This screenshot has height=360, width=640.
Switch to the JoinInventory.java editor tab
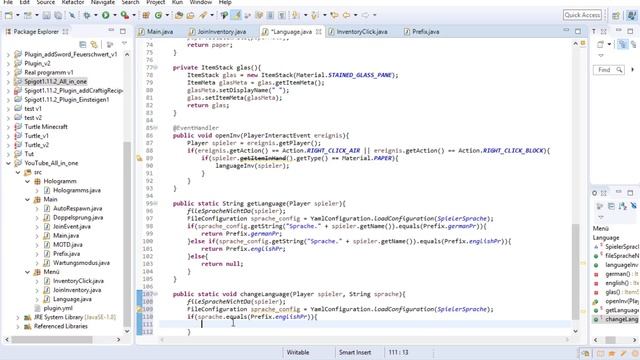tap(221, 32)
